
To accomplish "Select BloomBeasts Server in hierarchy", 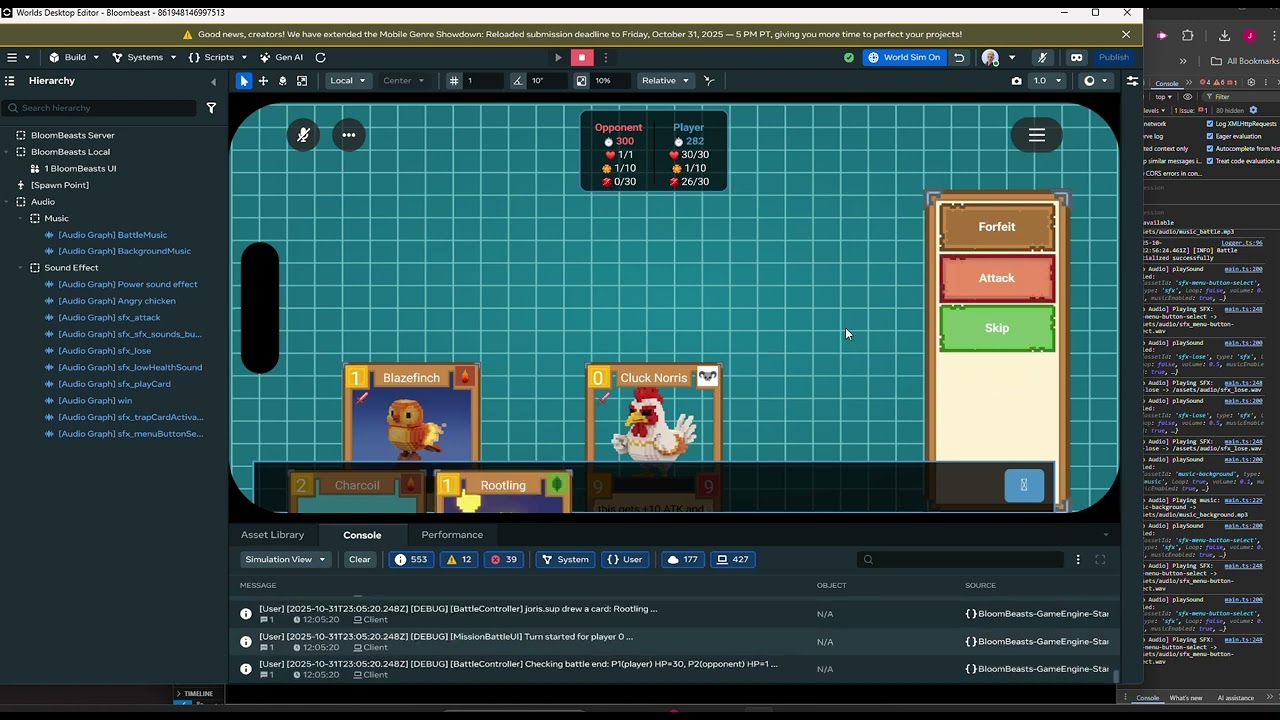I will [73, 135].
